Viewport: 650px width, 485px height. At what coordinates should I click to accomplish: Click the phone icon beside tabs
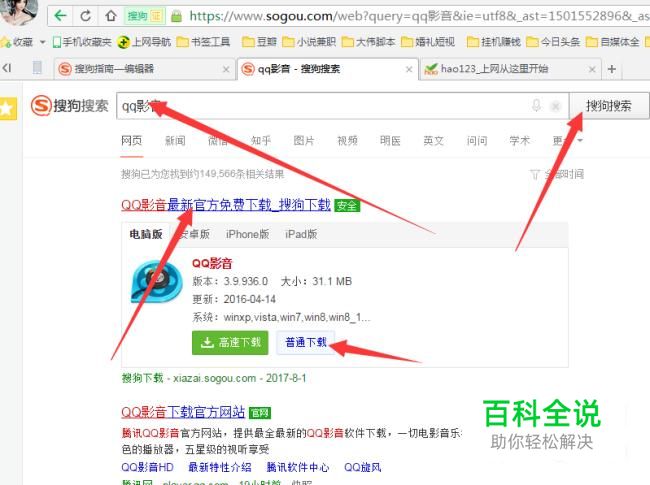(x=37, y=68)
